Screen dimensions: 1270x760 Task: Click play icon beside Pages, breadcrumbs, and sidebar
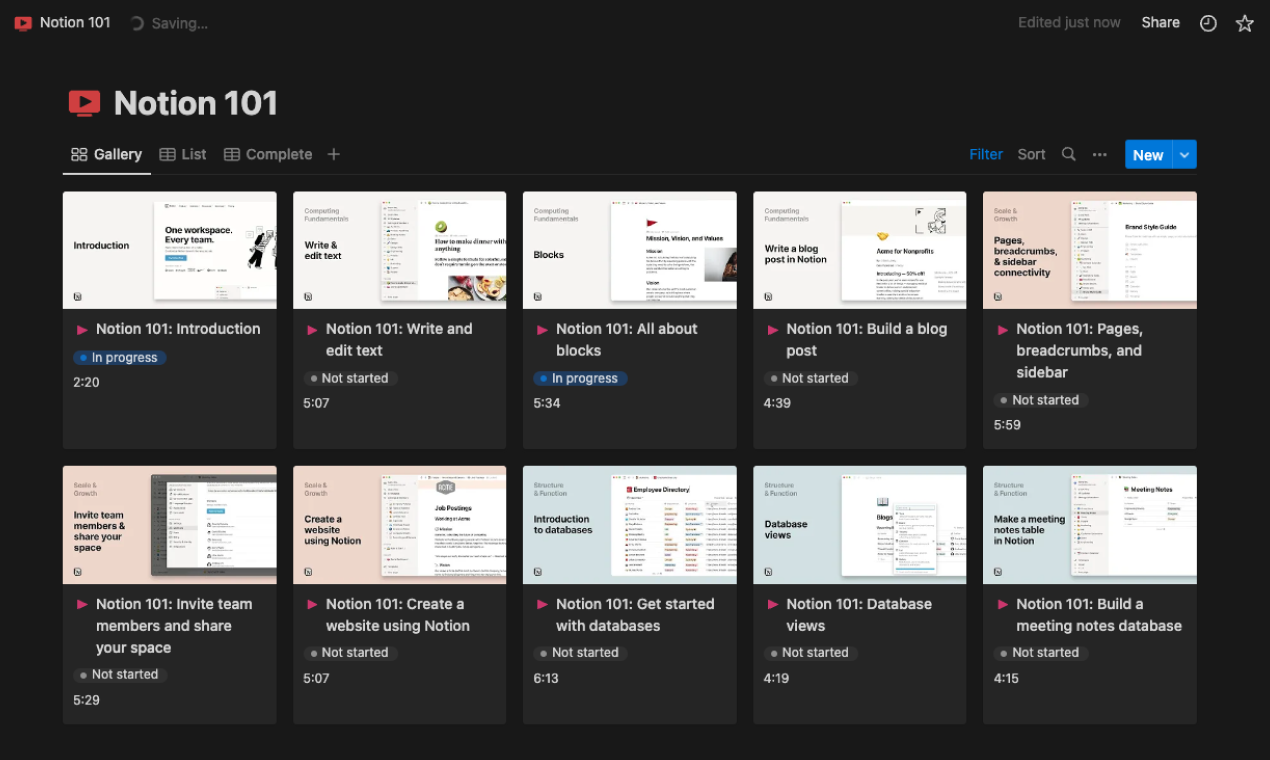[x=1002, y=329]
